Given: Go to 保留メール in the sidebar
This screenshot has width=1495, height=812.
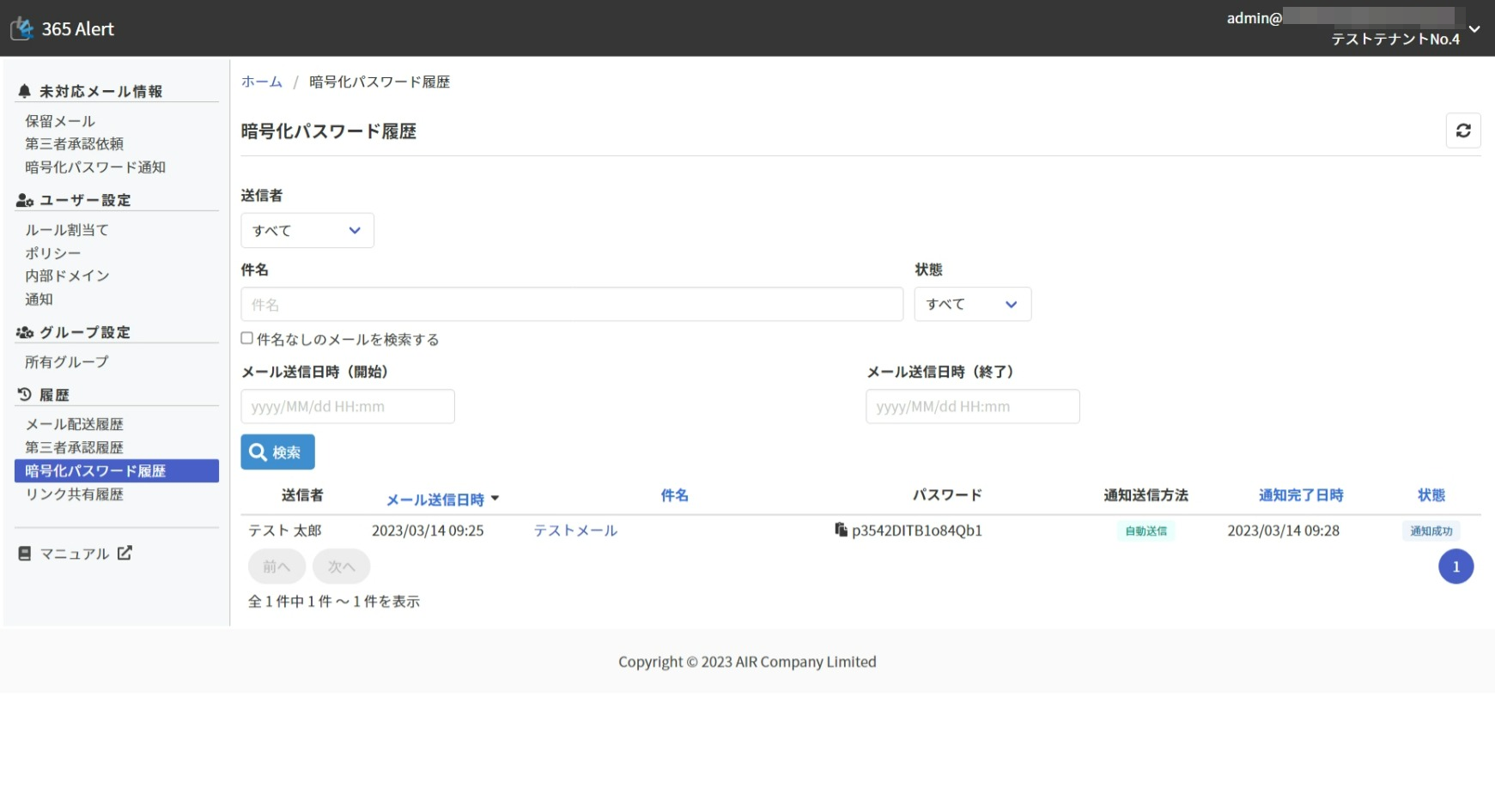Looking at the screenshot, I should tap(60, 121).
